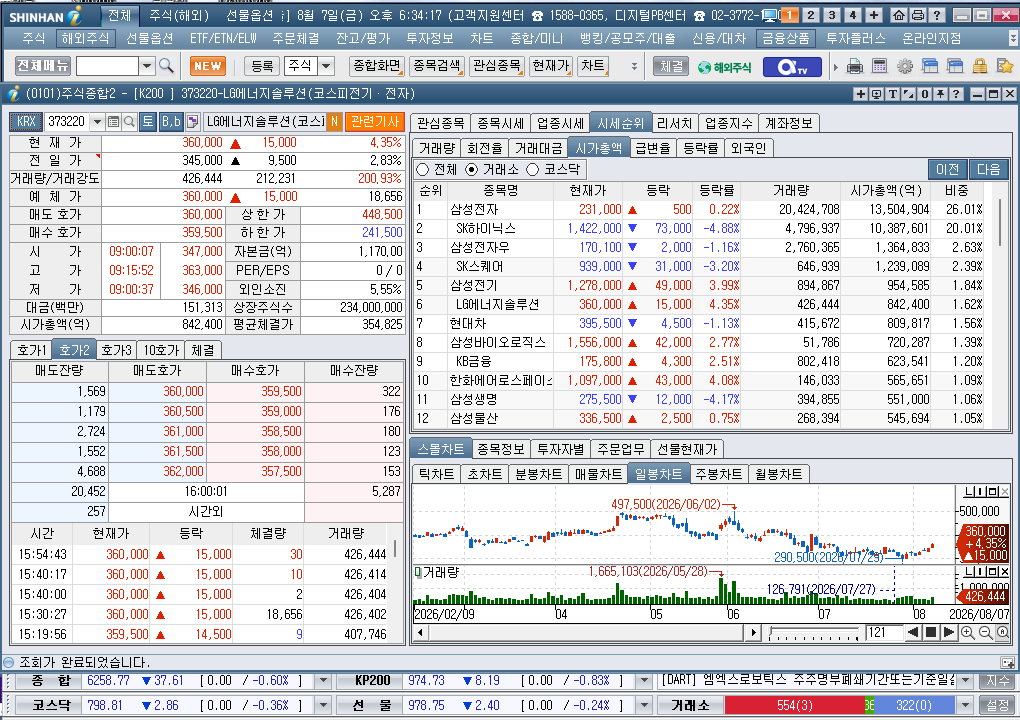Viewport: 1020px width, 720px height.
Task: Click the orange NEW icon
Action: click(x=208, y=66)
